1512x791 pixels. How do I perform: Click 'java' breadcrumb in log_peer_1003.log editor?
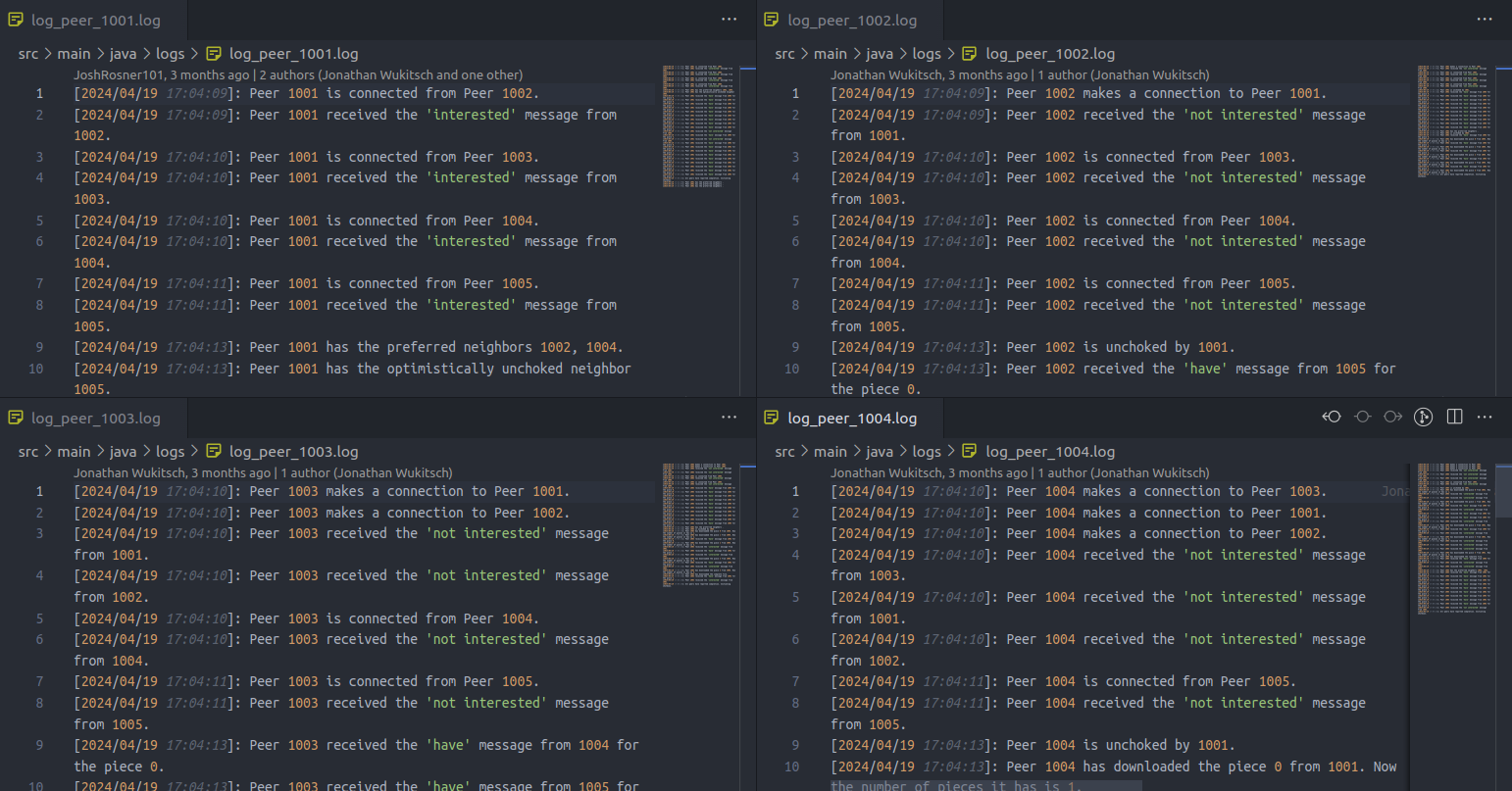point(123,452)
